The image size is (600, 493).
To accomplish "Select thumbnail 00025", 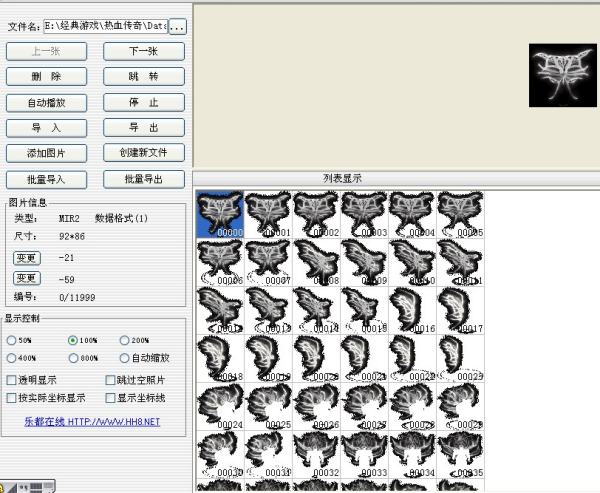I will (x=268, y=406).
